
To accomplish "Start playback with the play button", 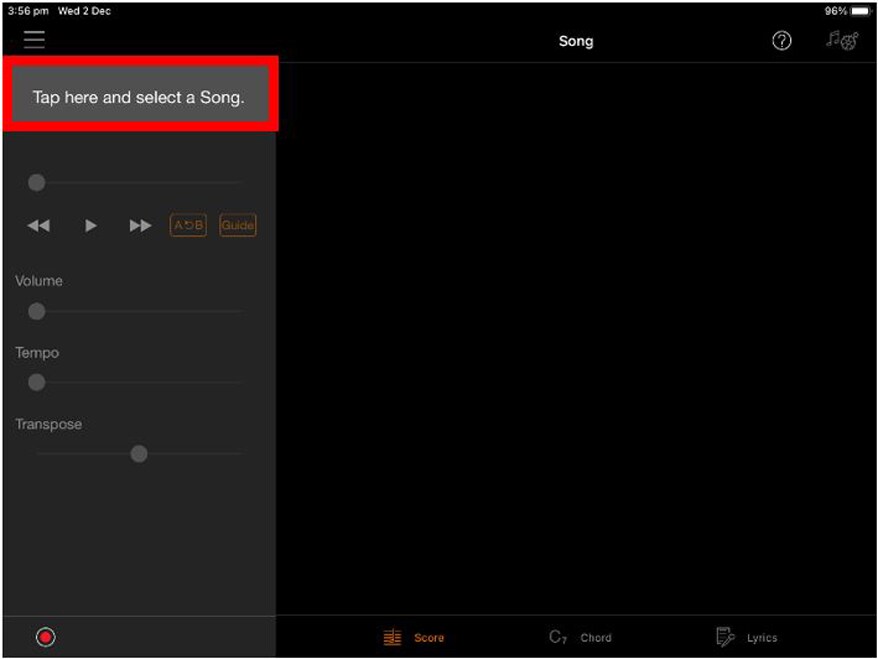I will tap(91, 226).
